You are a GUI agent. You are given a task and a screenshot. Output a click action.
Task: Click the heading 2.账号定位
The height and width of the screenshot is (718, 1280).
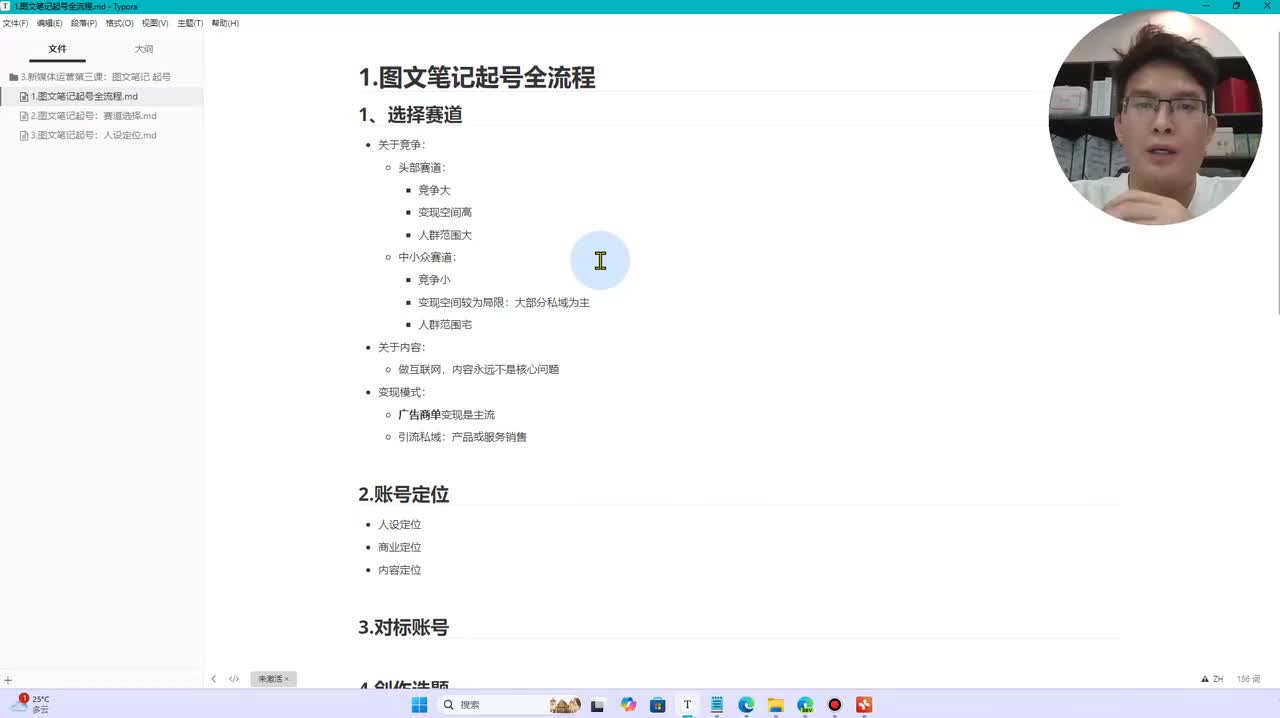(x=404, y=494)
